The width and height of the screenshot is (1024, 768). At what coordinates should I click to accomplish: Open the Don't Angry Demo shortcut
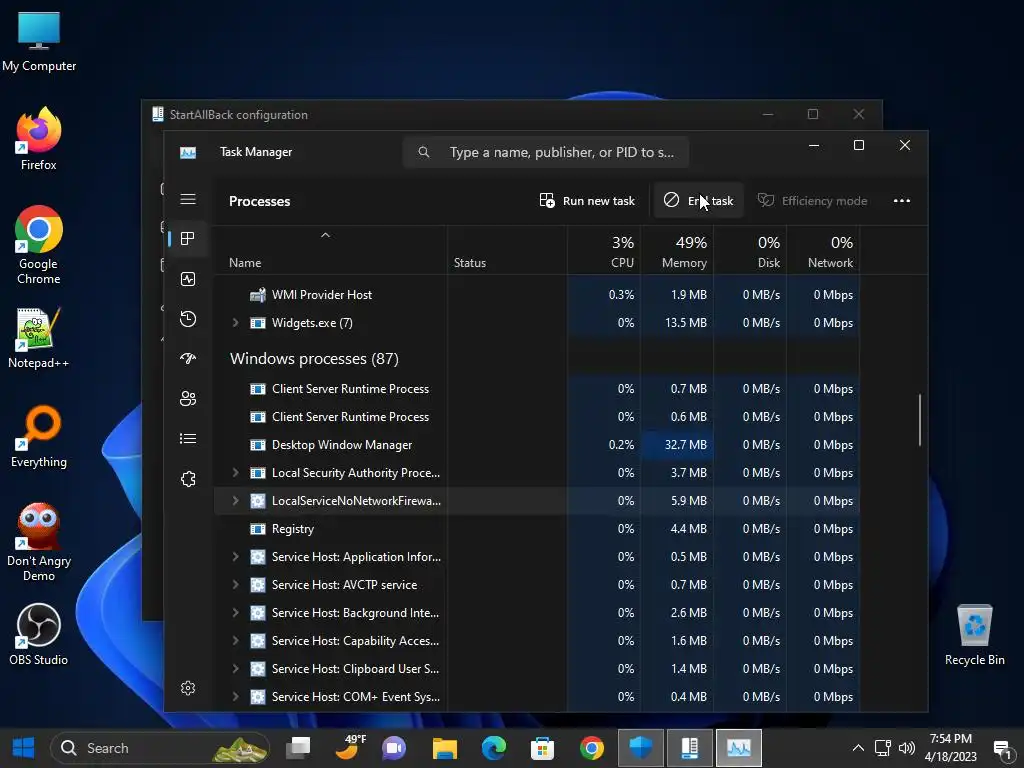(39, 543)
